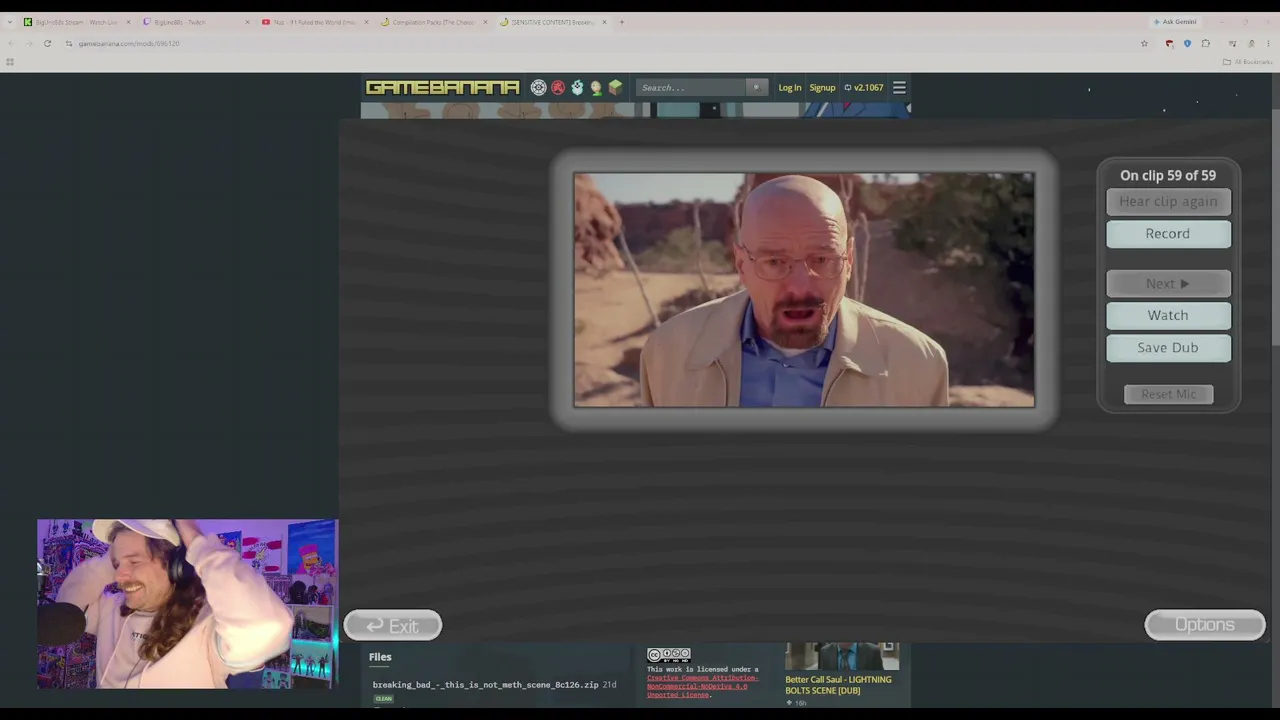
Task: Focus the GameBanana search field
Action: 693,88
